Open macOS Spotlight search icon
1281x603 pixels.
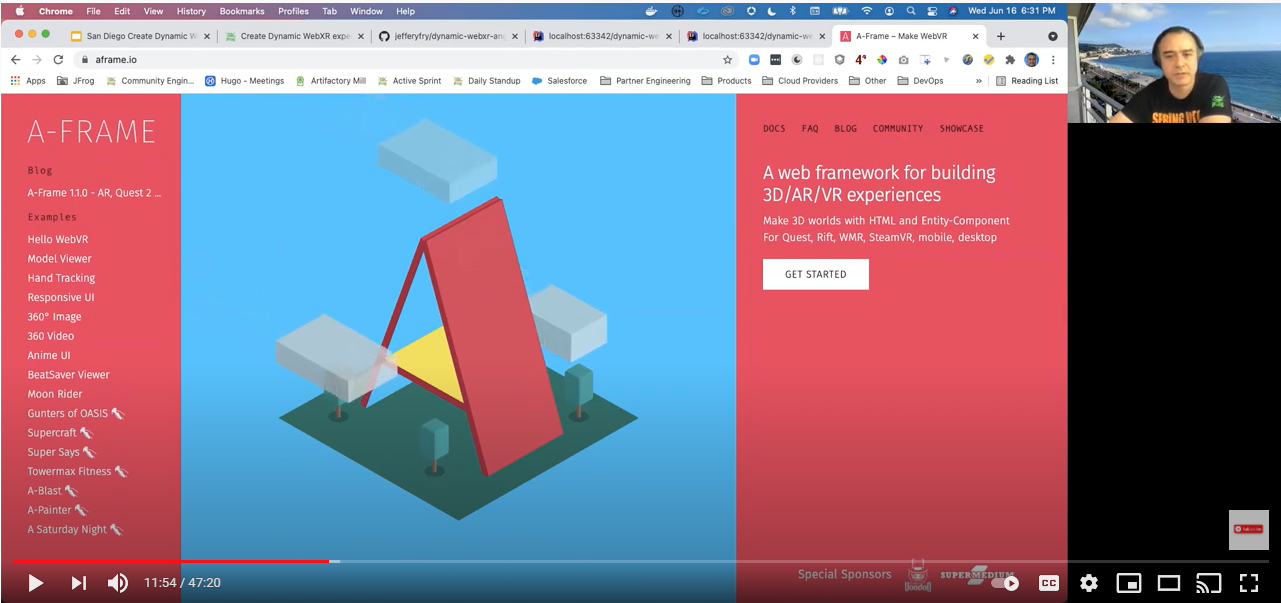(910, 11)
